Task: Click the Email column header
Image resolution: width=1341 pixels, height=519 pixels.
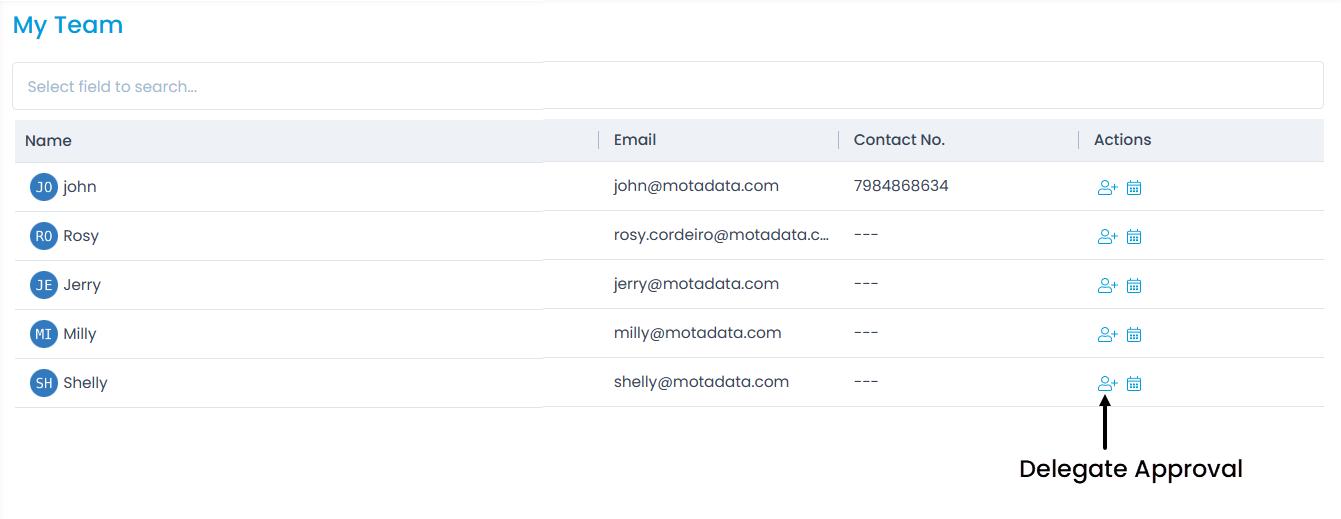Action: pos(635,140)
